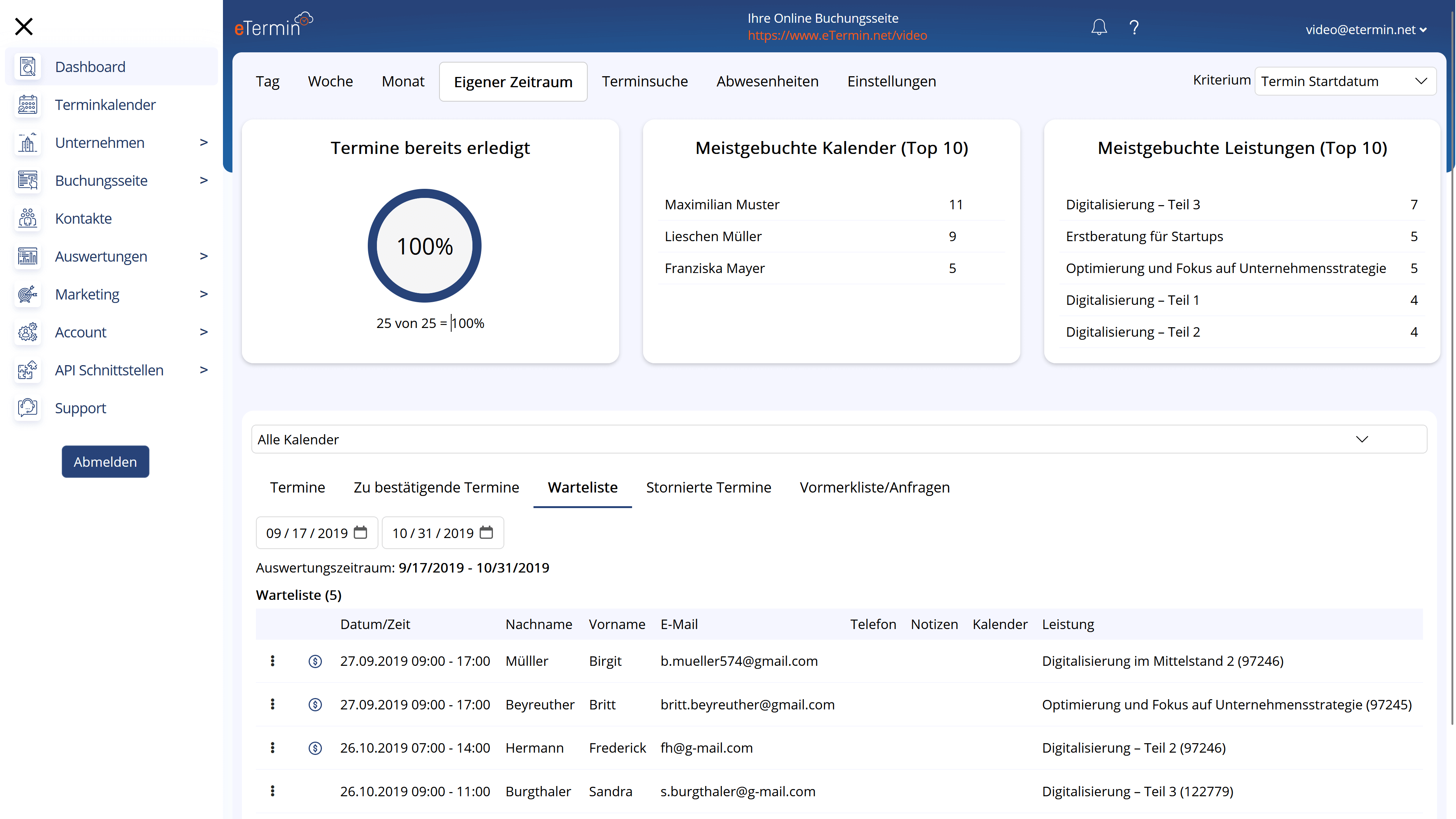Click the Unternehmen building icon
This screenshot has height=819, width=1456.
(x=28, y=143)
